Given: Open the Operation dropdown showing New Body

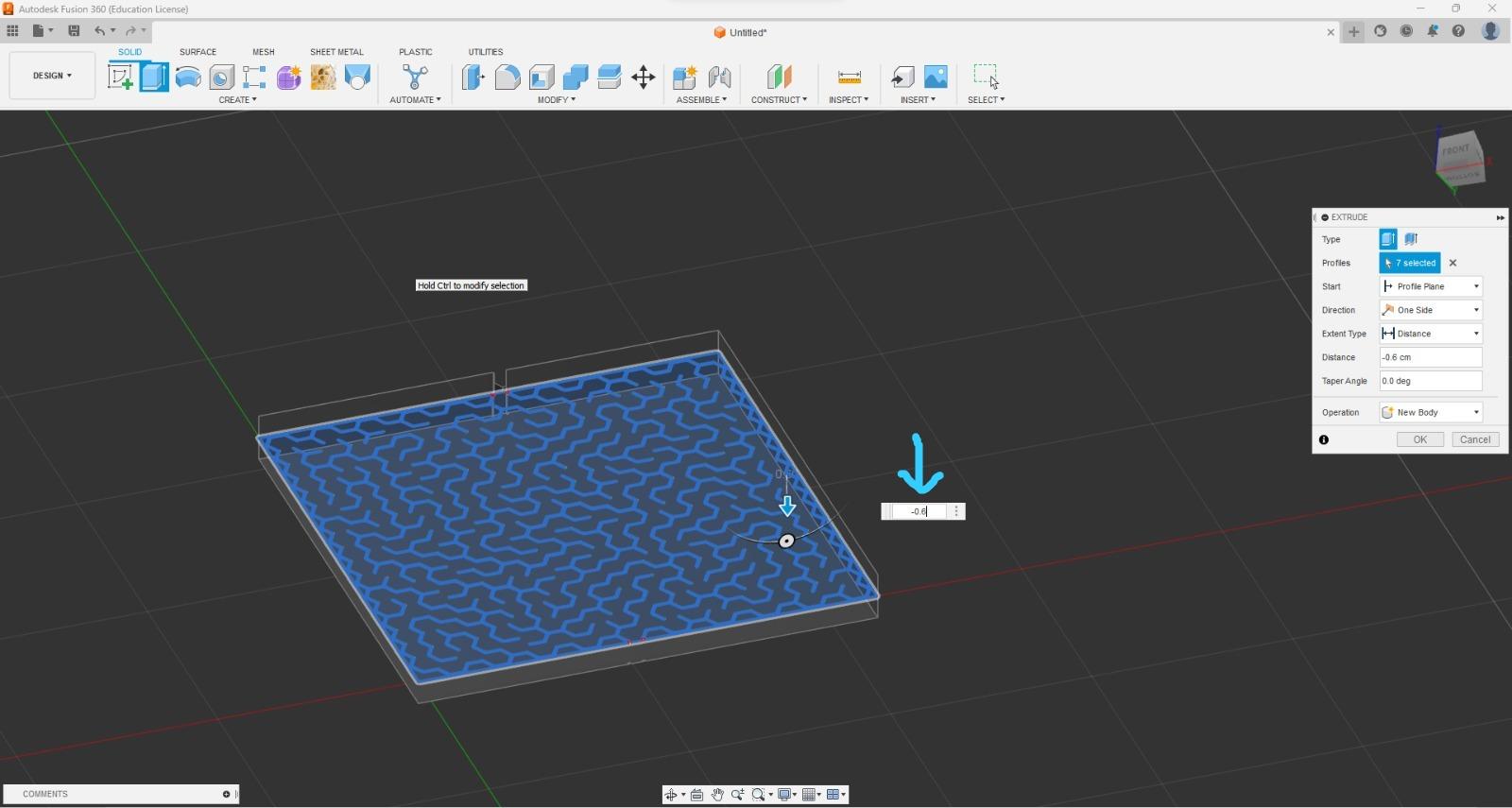Looking at the screenshot, I should point(1431,412).
